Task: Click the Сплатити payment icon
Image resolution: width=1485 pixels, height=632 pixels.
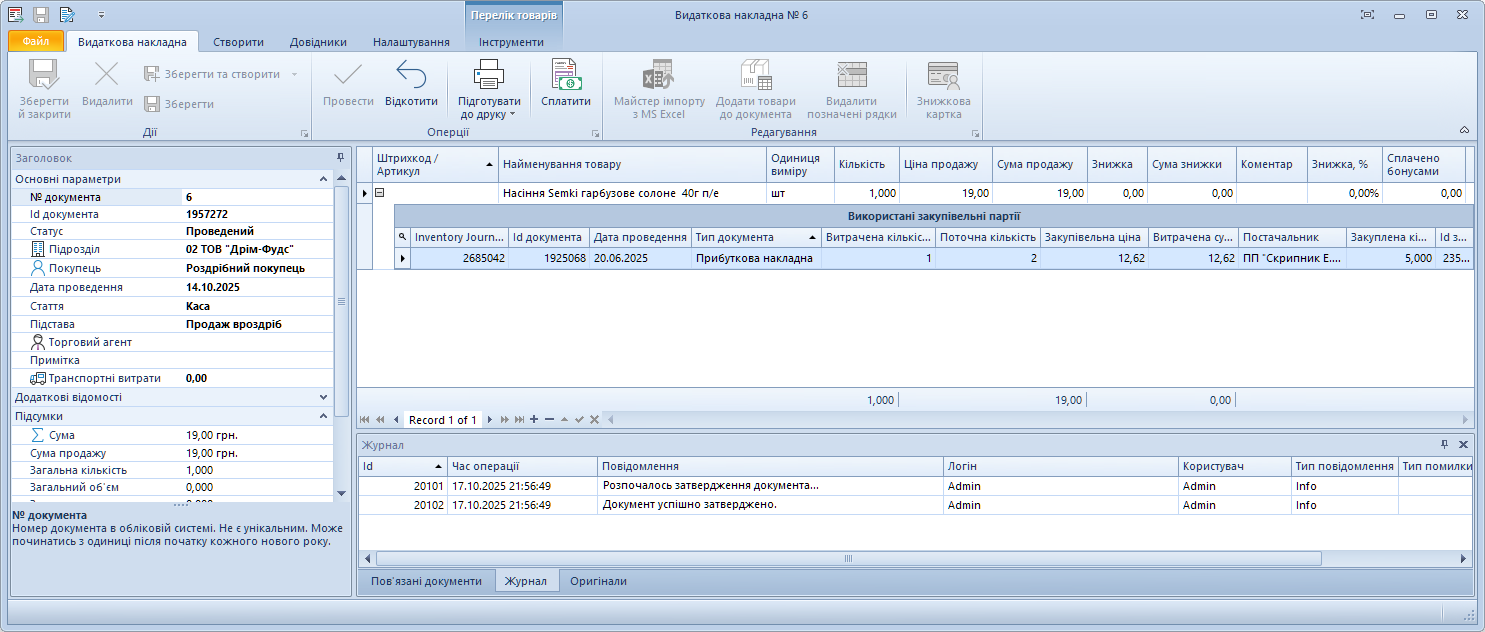Action: (566, 75)
